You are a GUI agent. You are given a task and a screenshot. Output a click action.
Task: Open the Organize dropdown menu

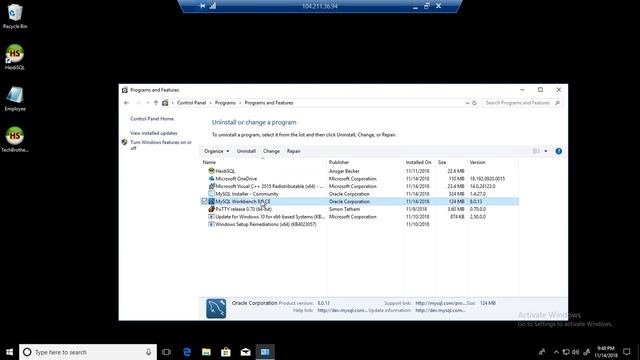click(217, 151)
